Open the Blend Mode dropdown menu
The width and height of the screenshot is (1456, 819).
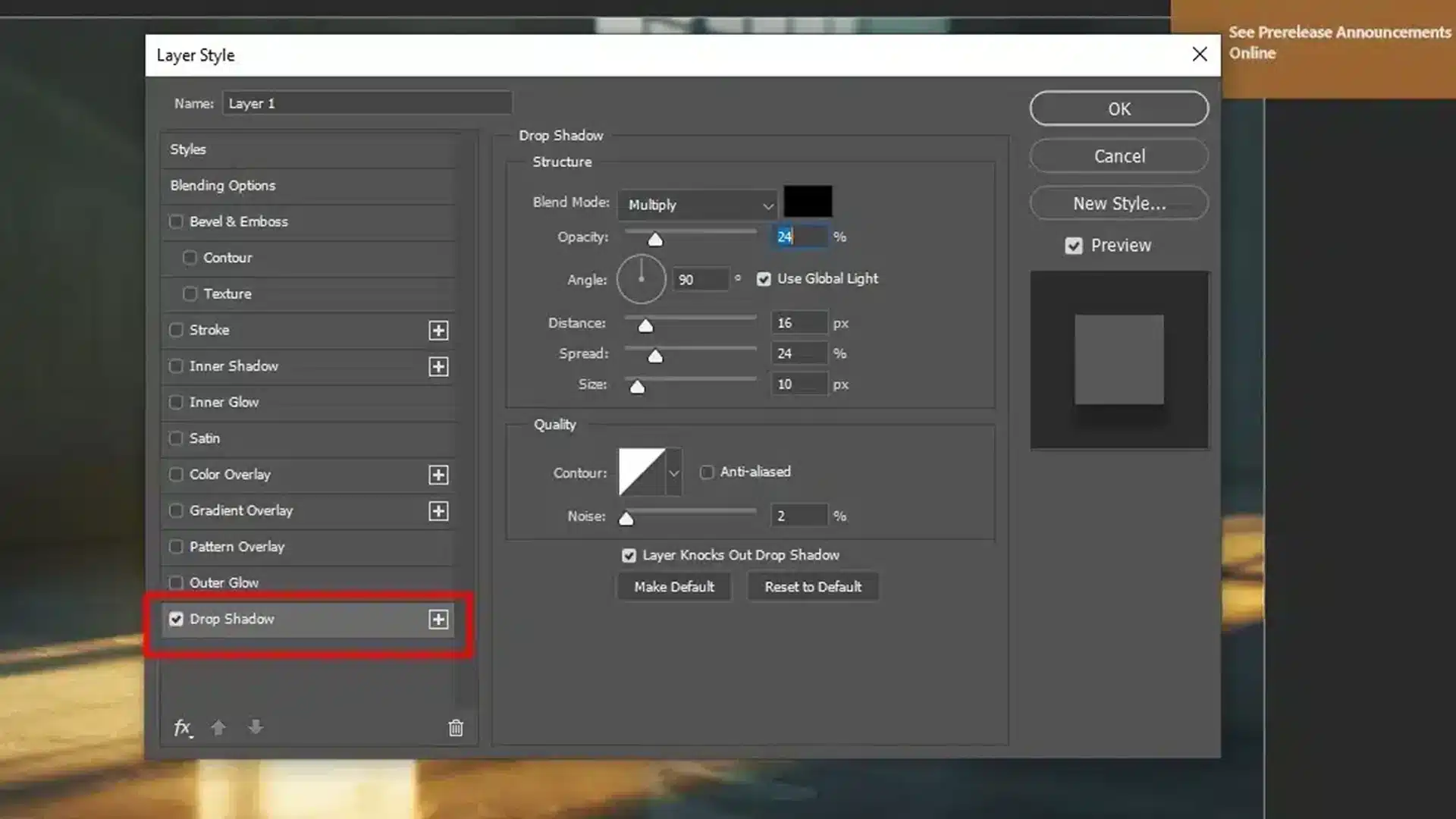pos(697,203)
